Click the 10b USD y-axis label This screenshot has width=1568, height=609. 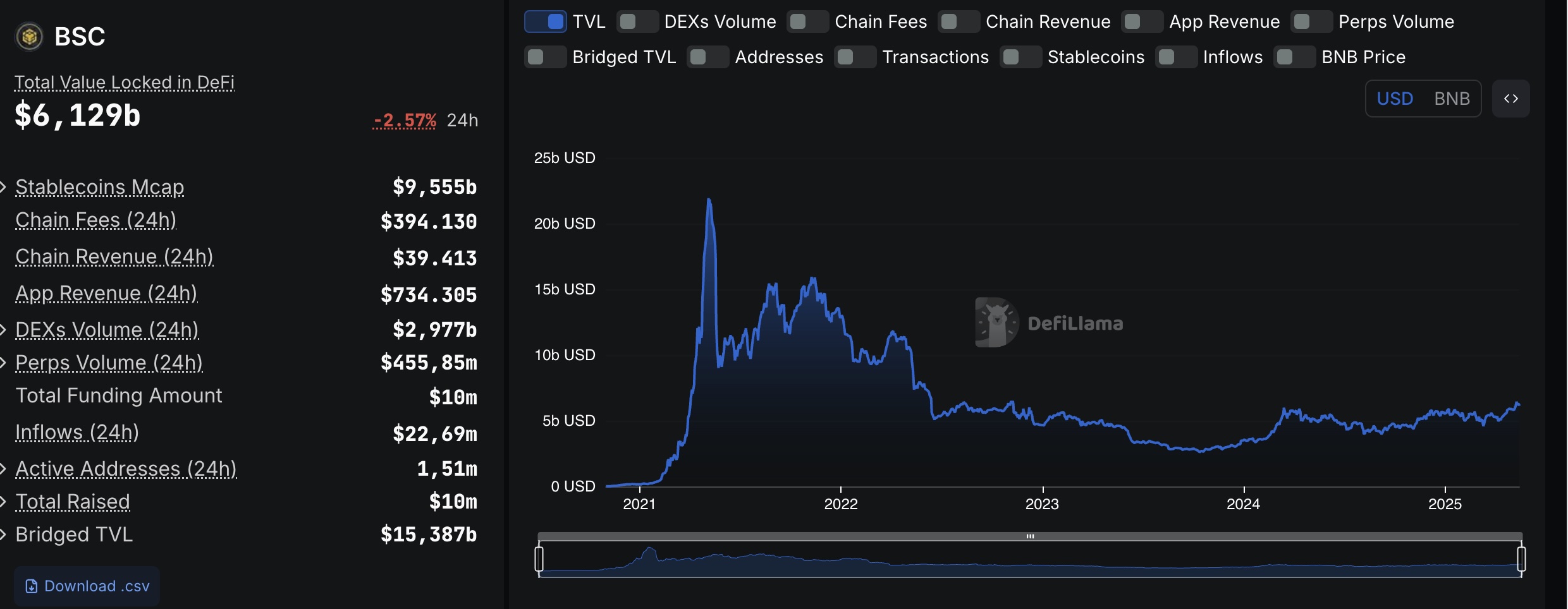[x=565, y=355]
